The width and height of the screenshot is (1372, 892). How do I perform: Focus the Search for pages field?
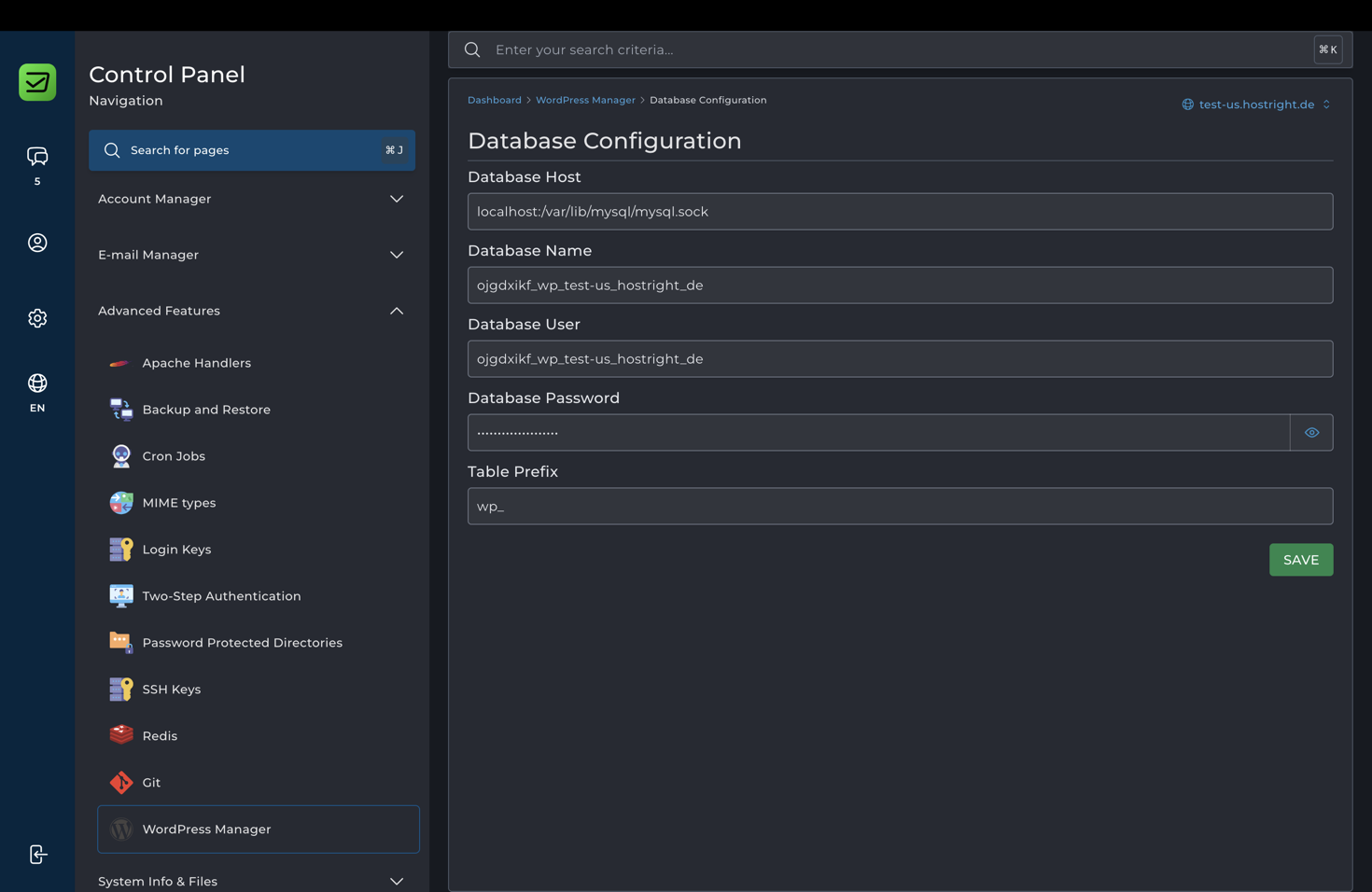click(252, 150)
